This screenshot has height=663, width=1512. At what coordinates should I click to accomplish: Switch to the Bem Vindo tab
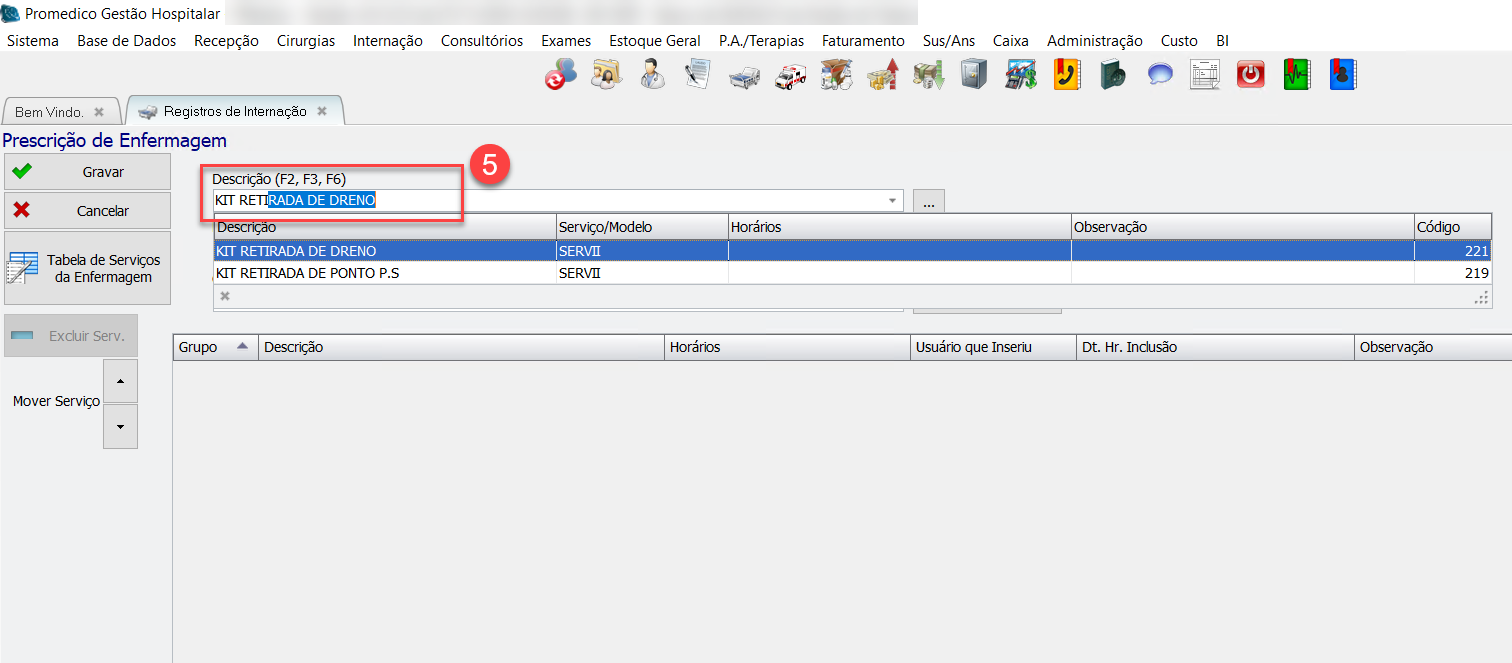(50, 112)
